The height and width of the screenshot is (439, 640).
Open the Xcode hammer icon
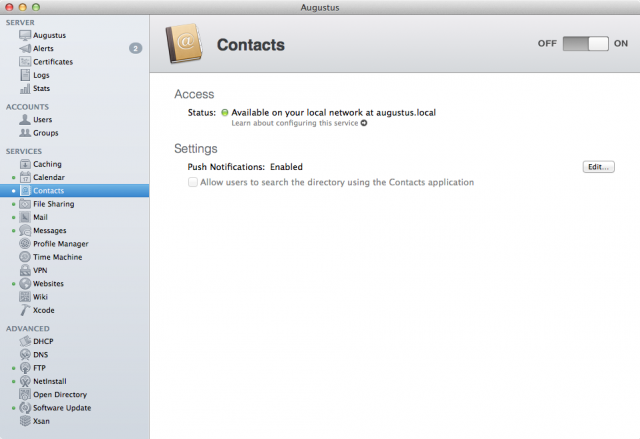coord(25,310)
